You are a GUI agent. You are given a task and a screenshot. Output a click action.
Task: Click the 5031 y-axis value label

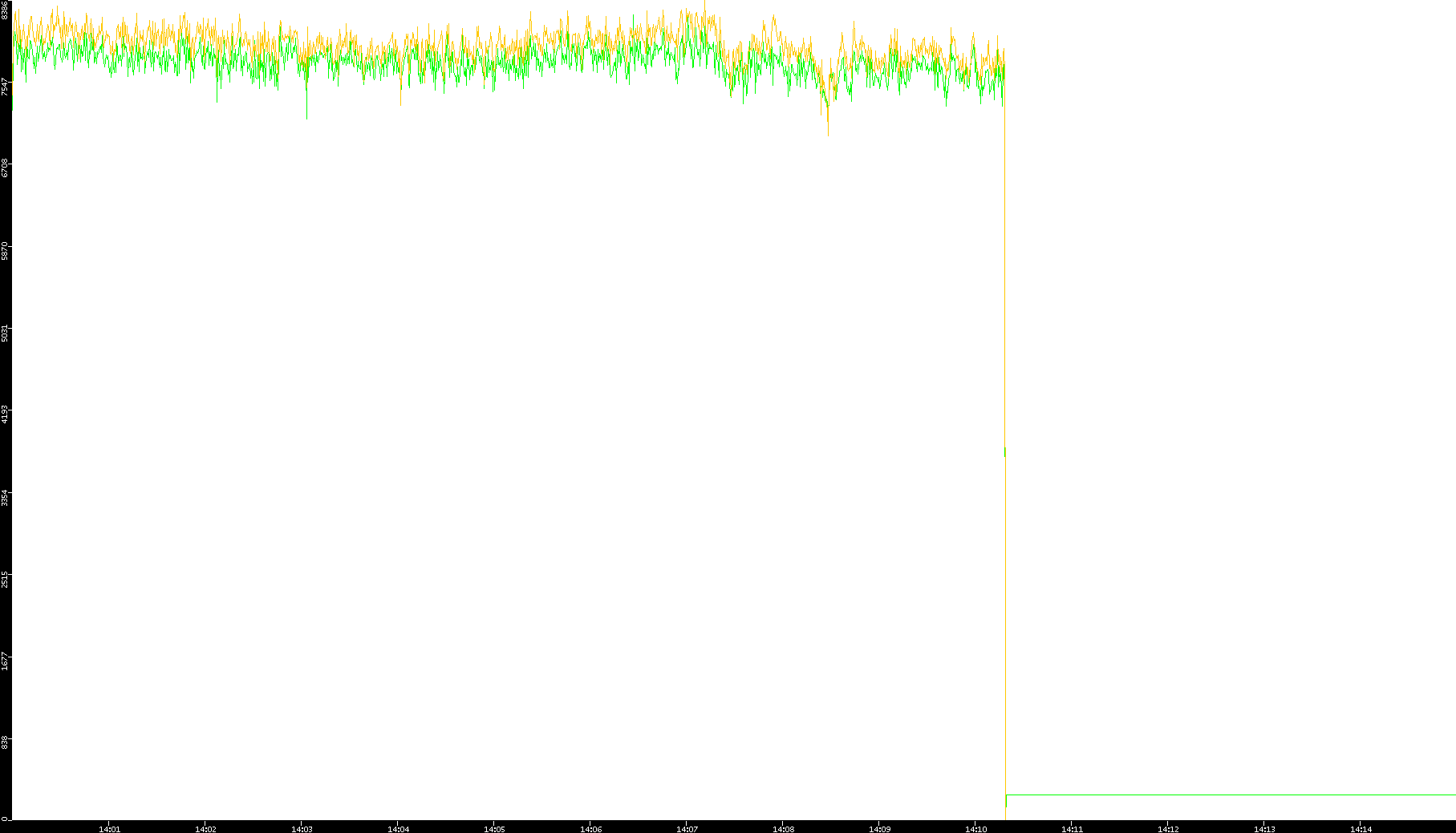tap(5, 332)
